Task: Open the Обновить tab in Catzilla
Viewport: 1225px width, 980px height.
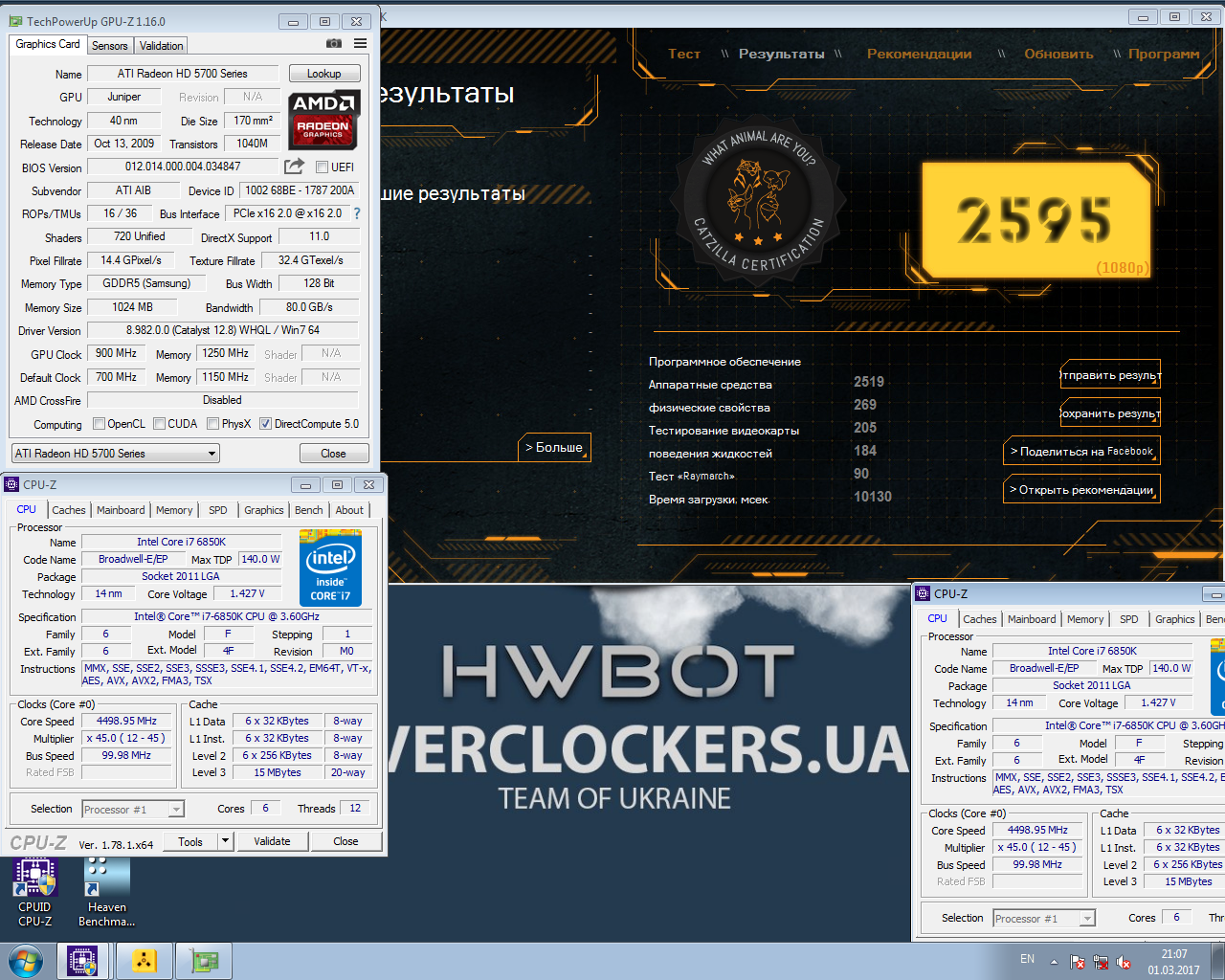Action: [1058, 54]
